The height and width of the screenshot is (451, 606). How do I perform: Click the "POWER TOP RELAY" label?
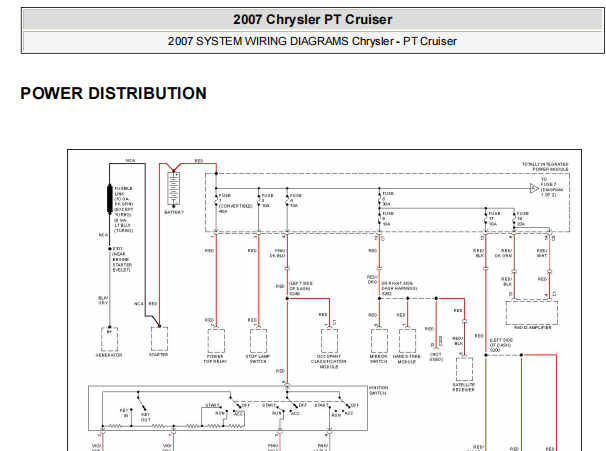(215, 359)
